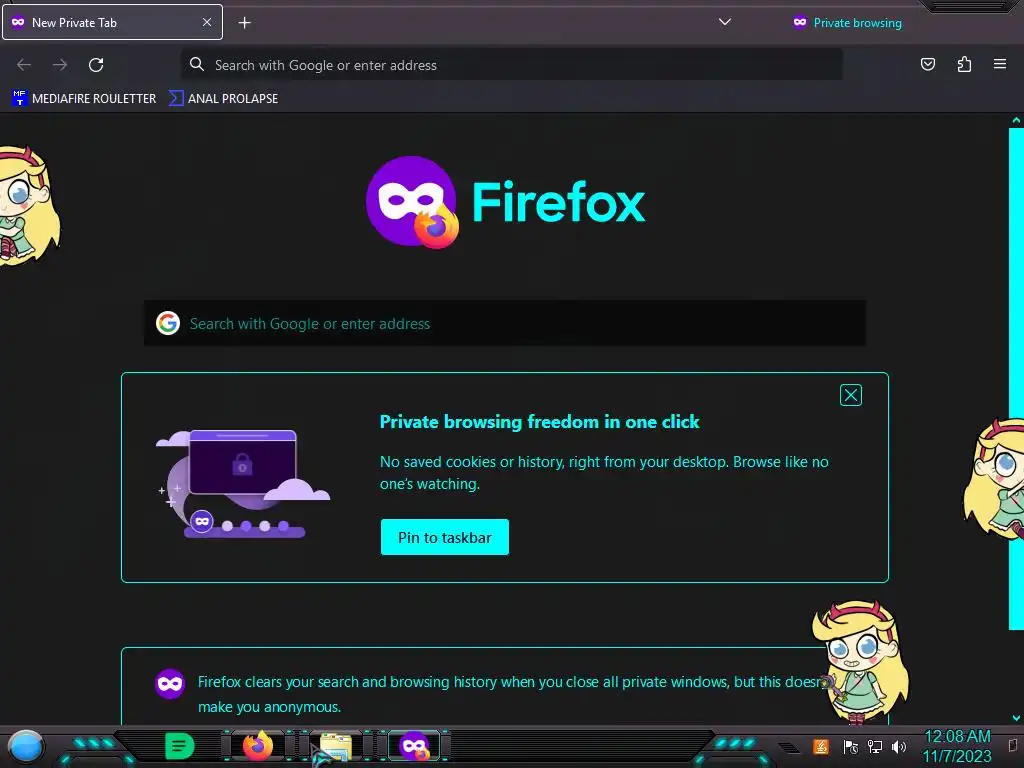The height and width of the screenshot is (768, 1024).
Task: Click the Google icon in page search box
Action: tap(168, 323)
